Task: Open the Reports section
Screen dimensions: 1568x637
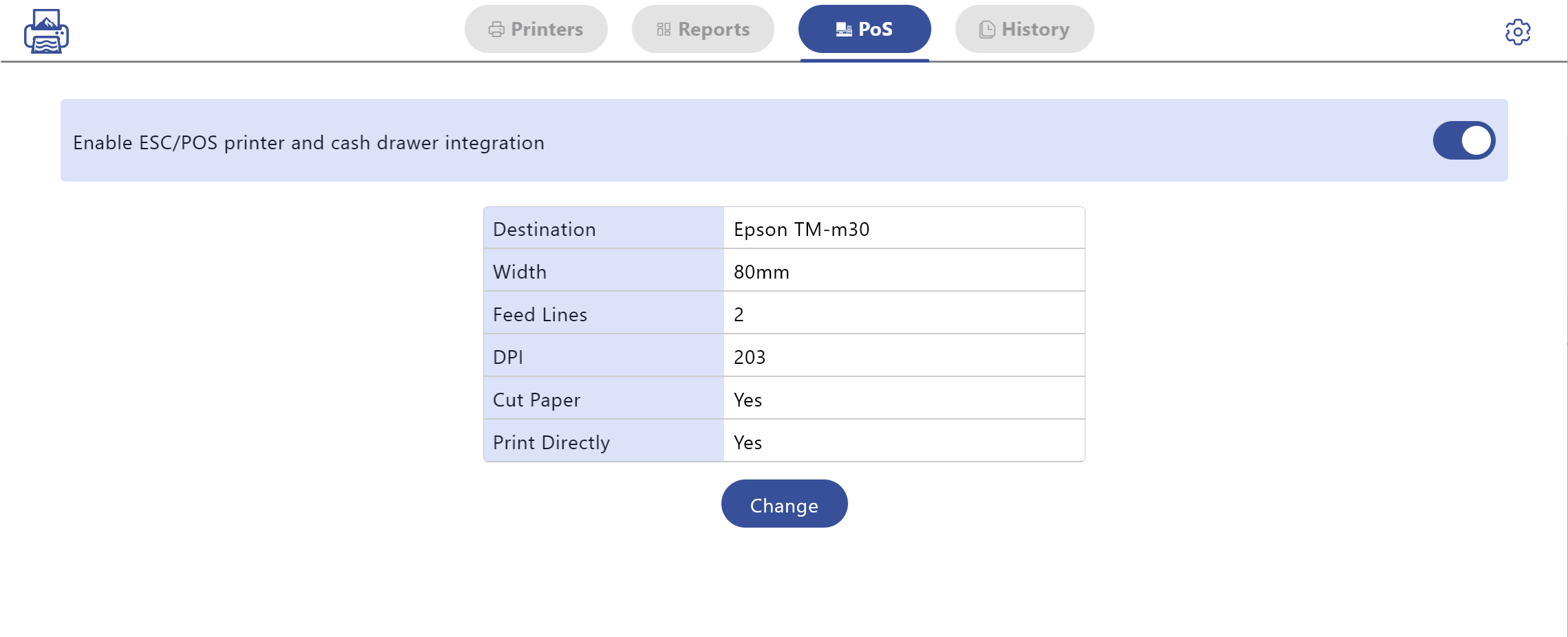Action: click(x=702, y=29)
